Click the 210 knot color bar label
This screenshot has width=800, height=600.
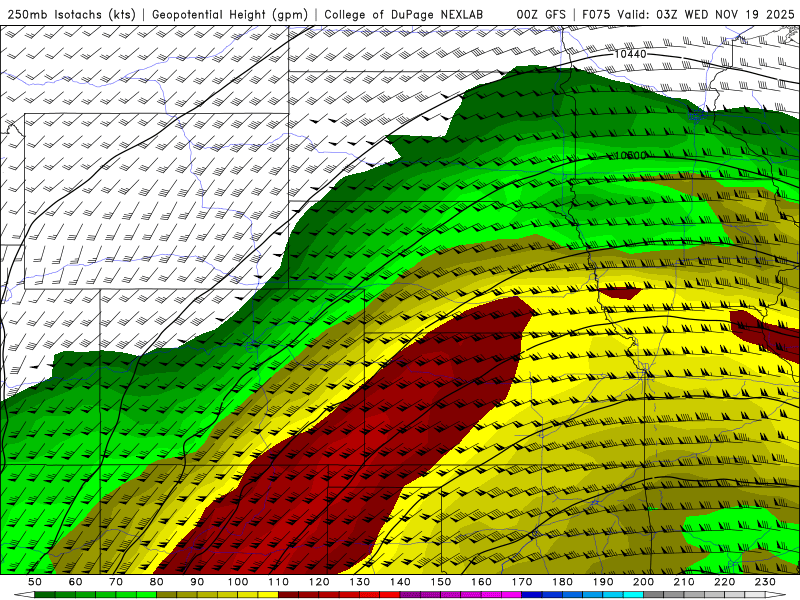pos(684,582)
